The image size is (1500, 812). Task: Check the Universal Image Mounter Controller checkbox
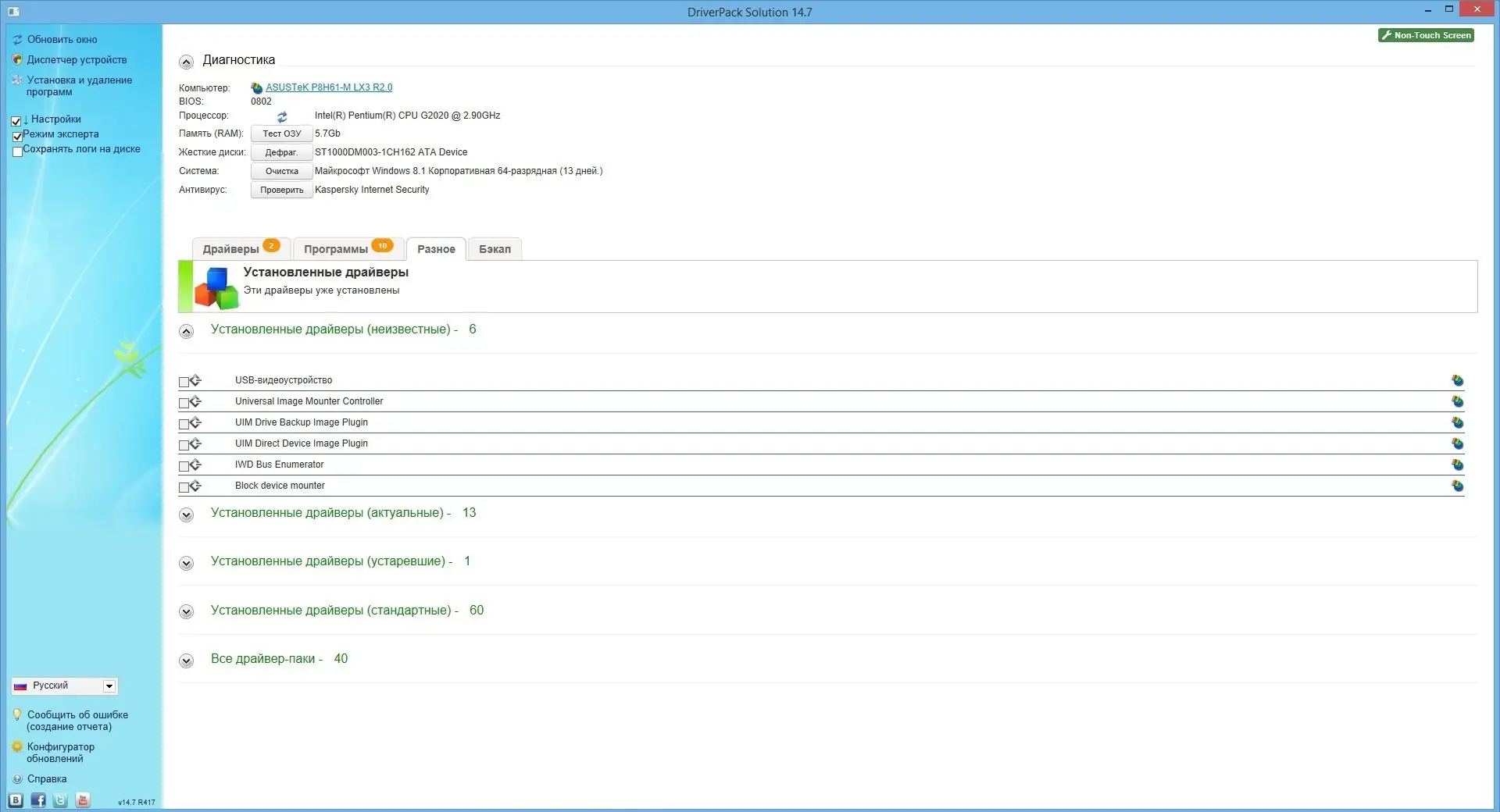184,403
